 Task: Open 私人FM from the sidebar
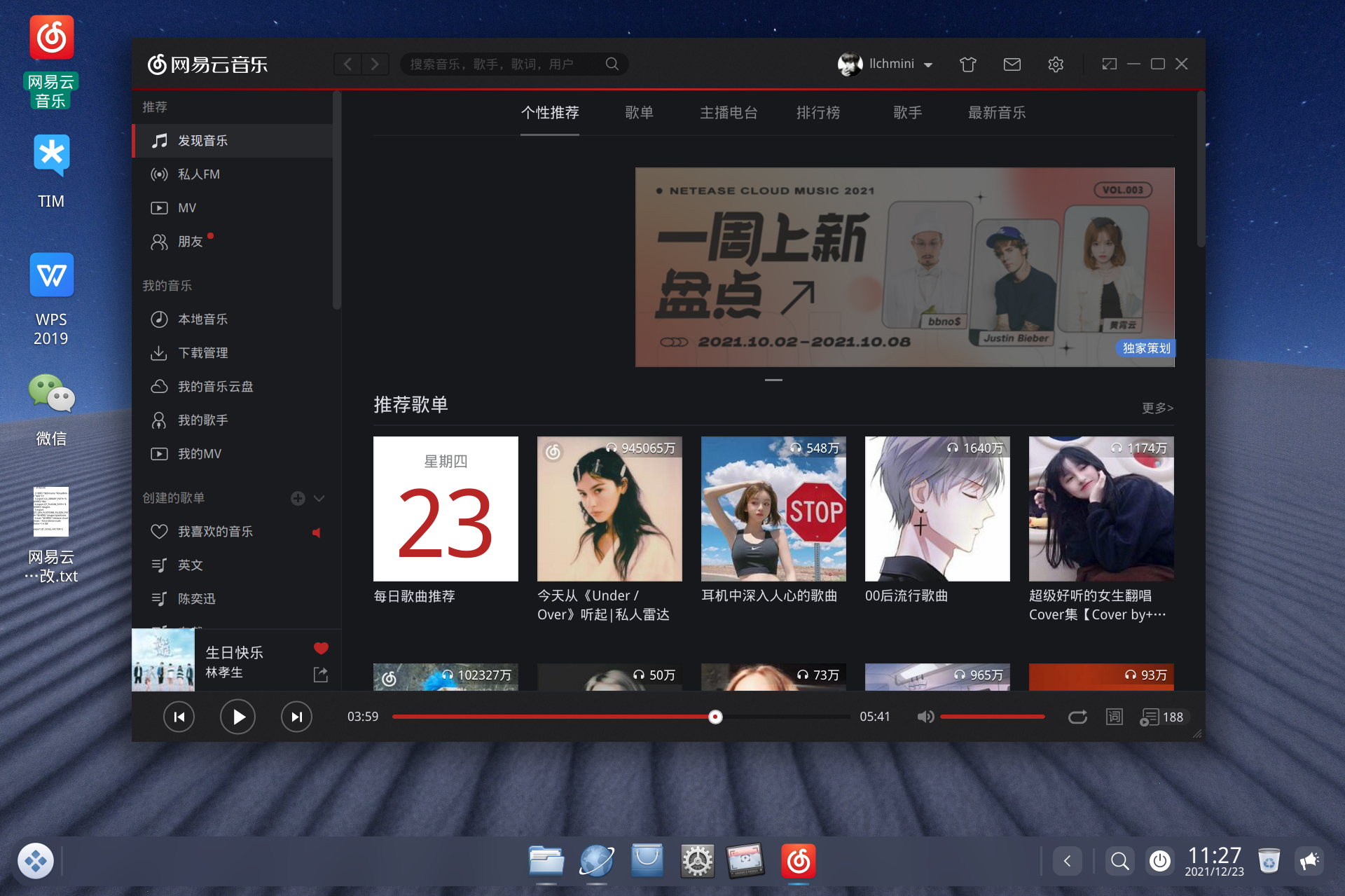pyautogui.click(x=199, y=174)
